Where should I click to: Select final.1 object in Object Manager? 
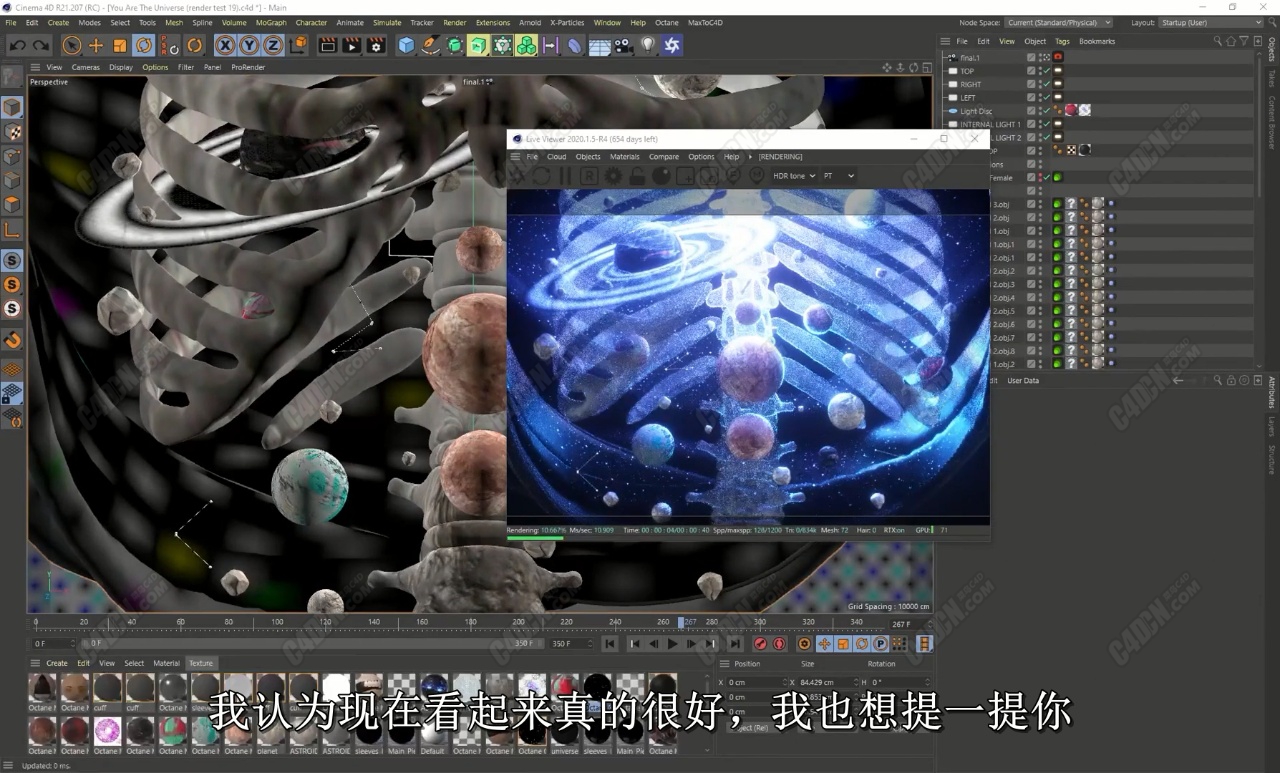[970, 58]
